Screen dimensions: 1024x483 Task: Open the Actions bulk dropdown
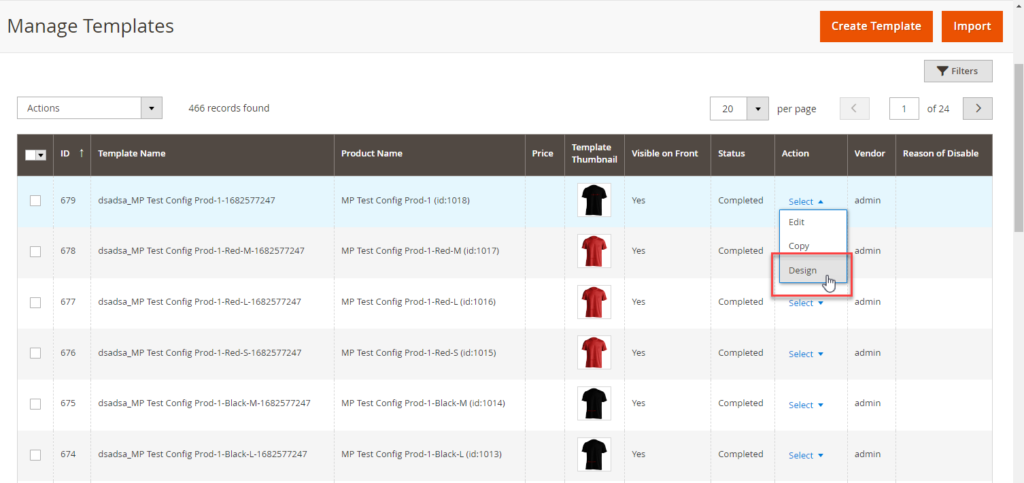coord(89,108)
